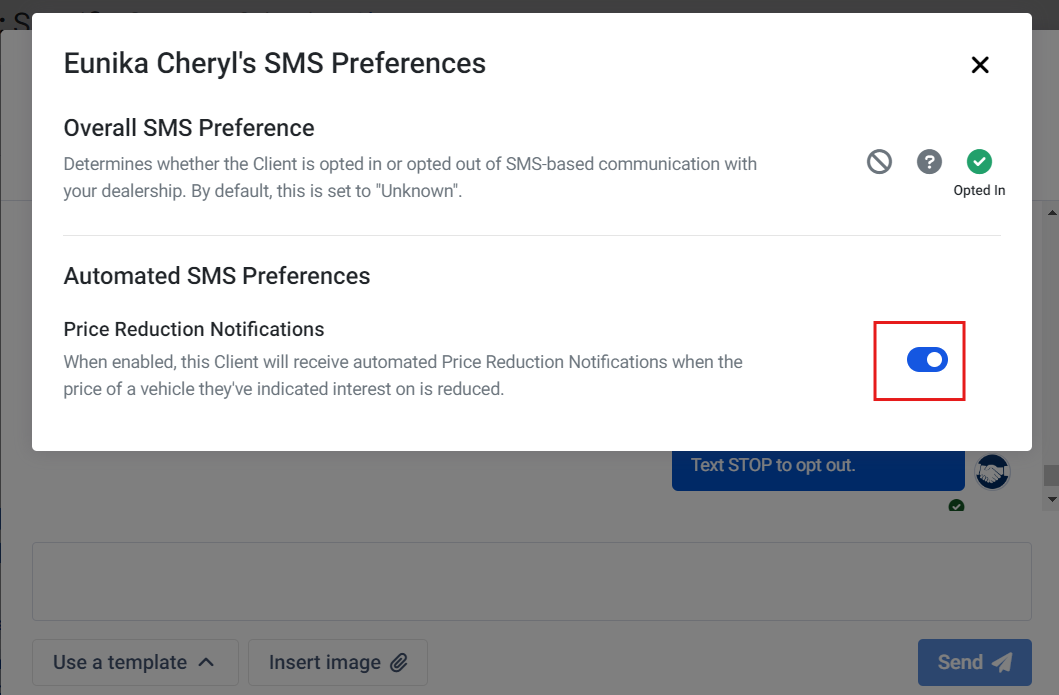1059x695 pixels.
Task: Close the SMS Preferences dialog
Action: click(x=979, y=65)
